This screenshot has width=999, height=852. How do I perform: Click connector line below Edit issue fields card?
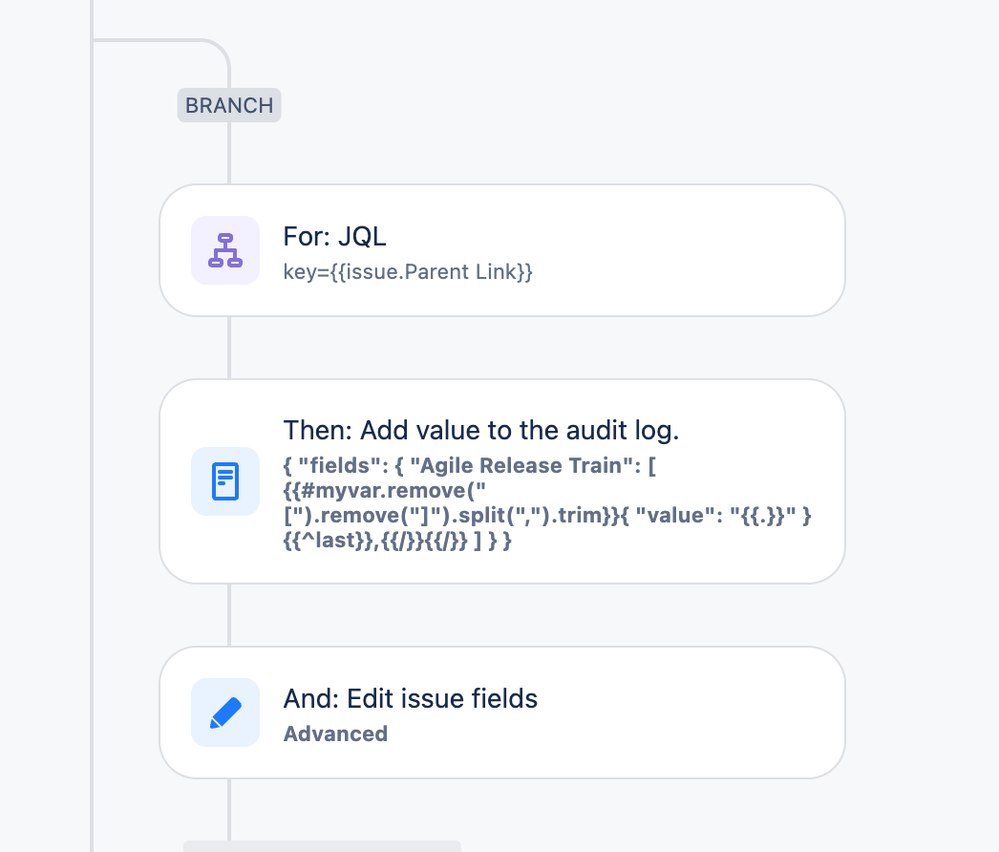(229, 809)
